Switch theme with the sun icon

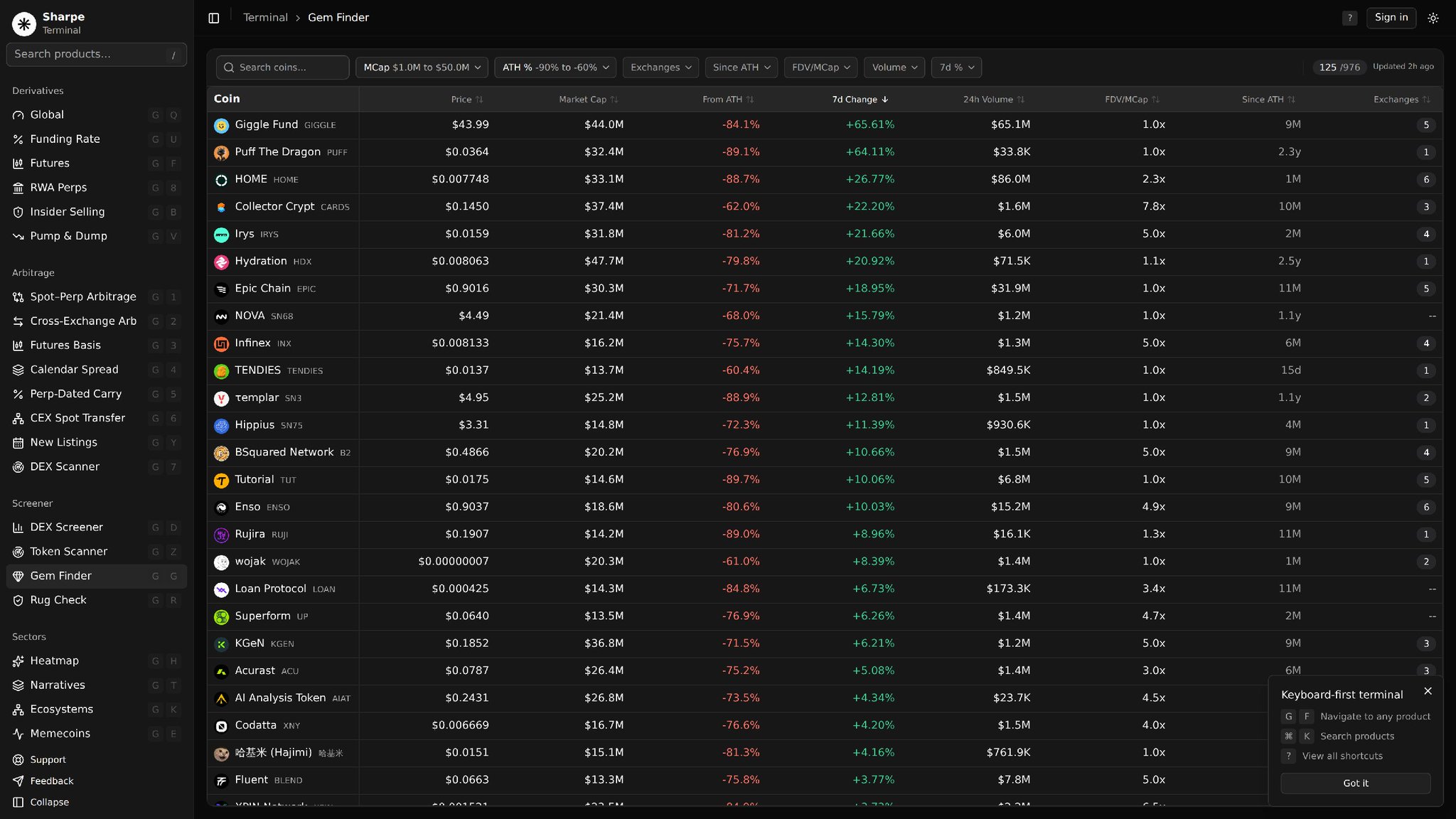click(1433, 18)
